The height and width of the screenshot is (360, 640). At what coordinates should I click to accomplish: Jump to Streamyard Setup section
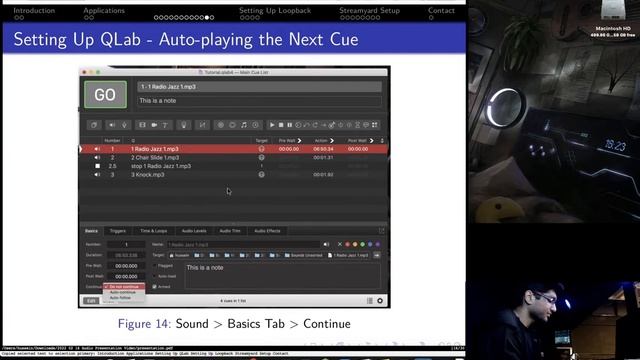pyautogui.click(x=369, y=11)
